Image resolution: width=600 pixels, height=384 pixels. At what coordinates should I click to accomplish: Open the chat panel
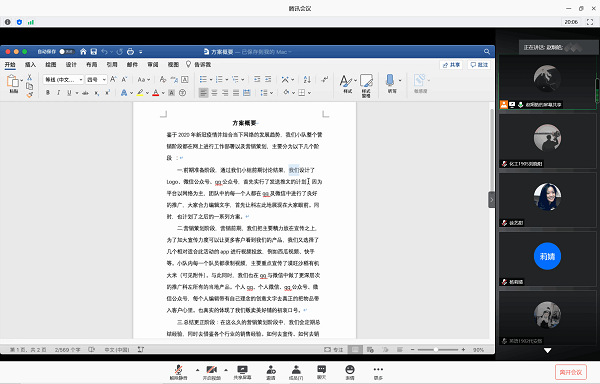[x=321, y=372]
